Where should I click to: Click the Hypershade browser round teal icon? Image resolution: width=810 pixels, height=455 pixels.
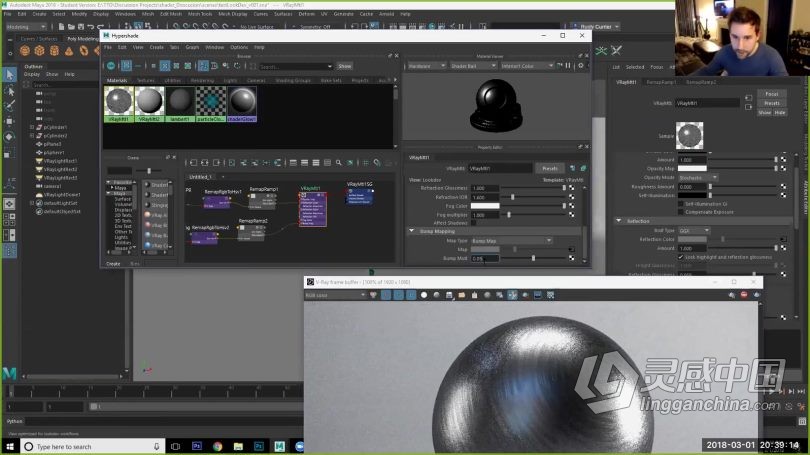click(111, 66)
